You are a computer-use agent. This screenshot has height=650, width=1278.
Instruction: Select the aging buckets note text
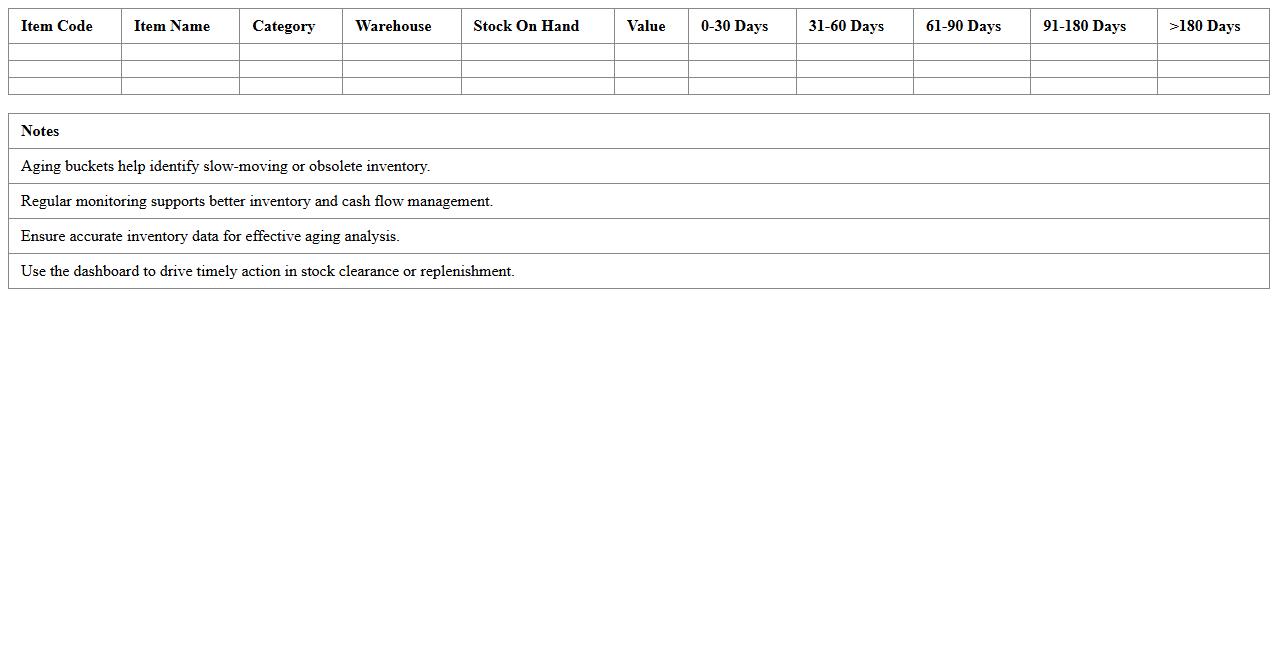click(225, 166)
